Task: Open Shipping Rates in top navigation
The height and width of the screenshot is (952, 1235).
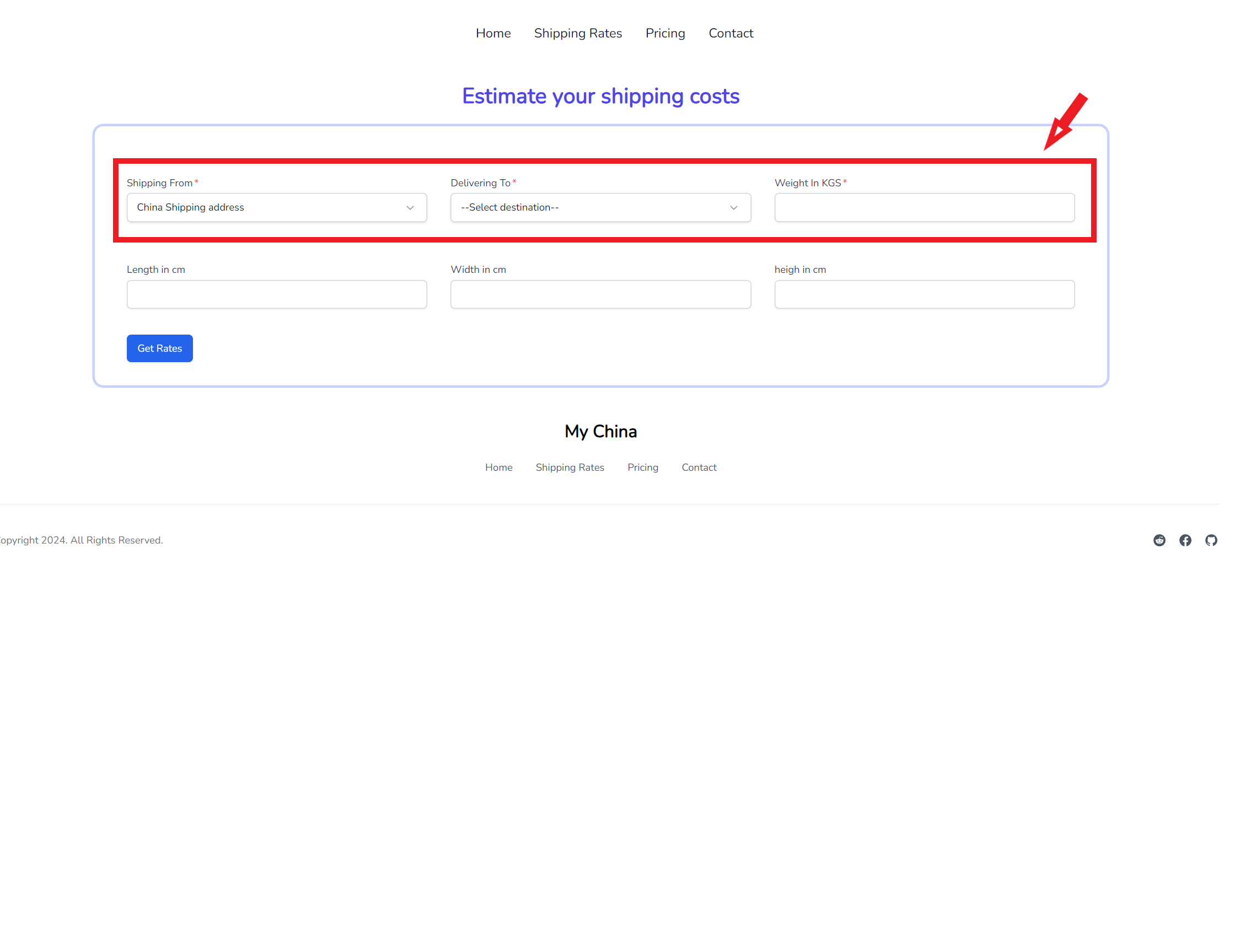Action: [578, 34]
